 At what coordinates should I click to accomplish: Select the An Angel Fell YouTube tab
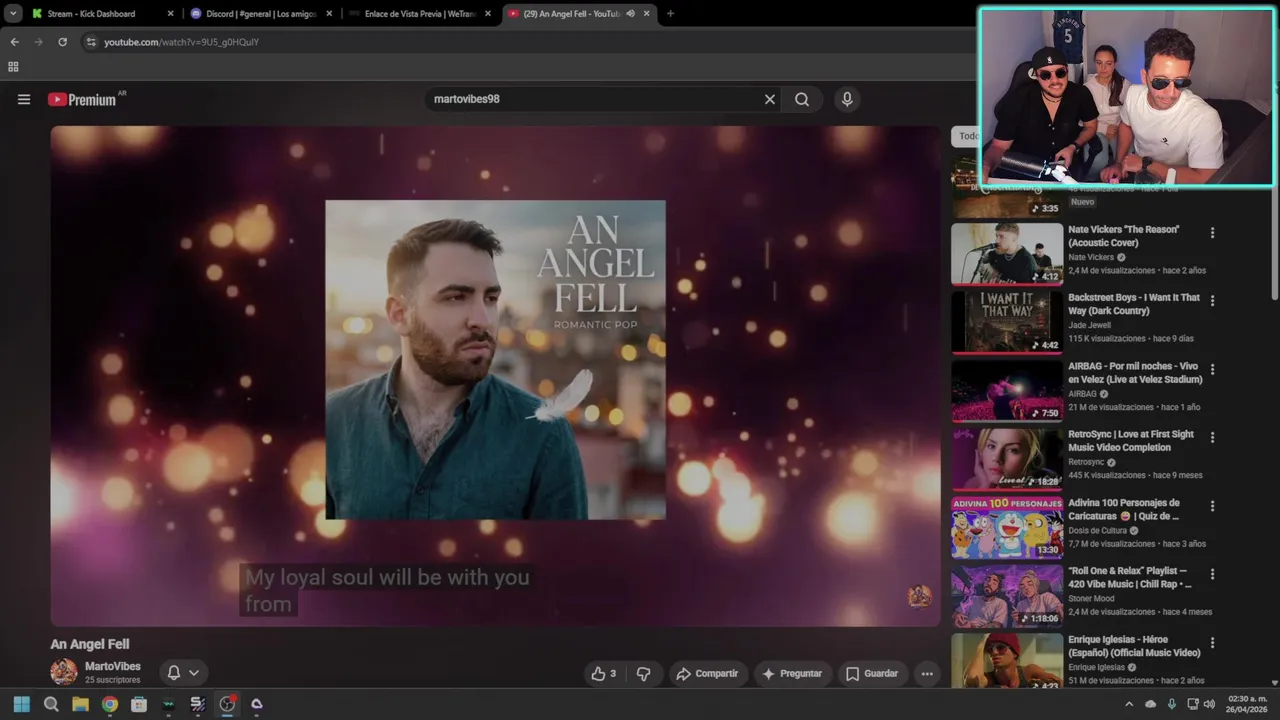570,14
